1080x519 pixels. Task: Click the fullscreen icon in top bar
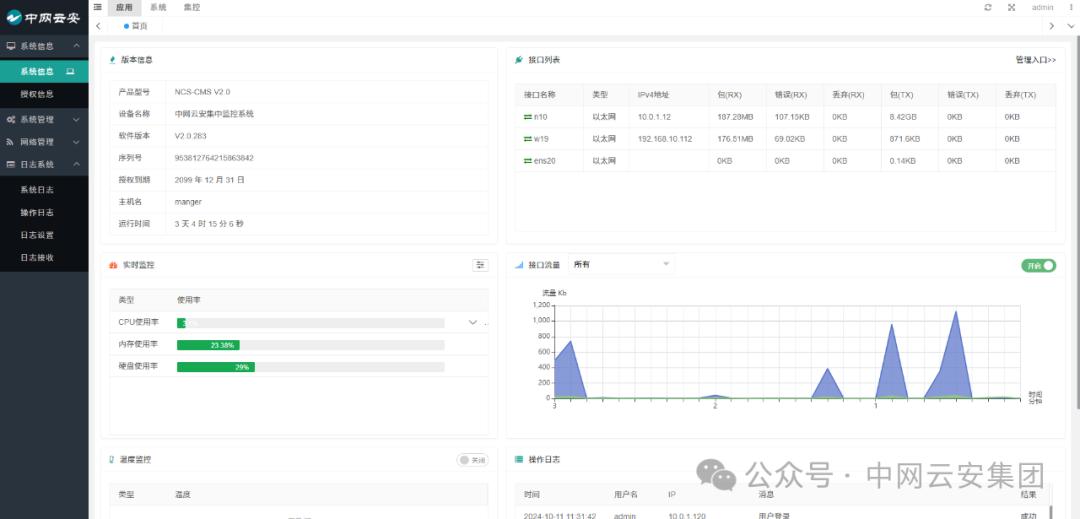tap(1011, 7)
